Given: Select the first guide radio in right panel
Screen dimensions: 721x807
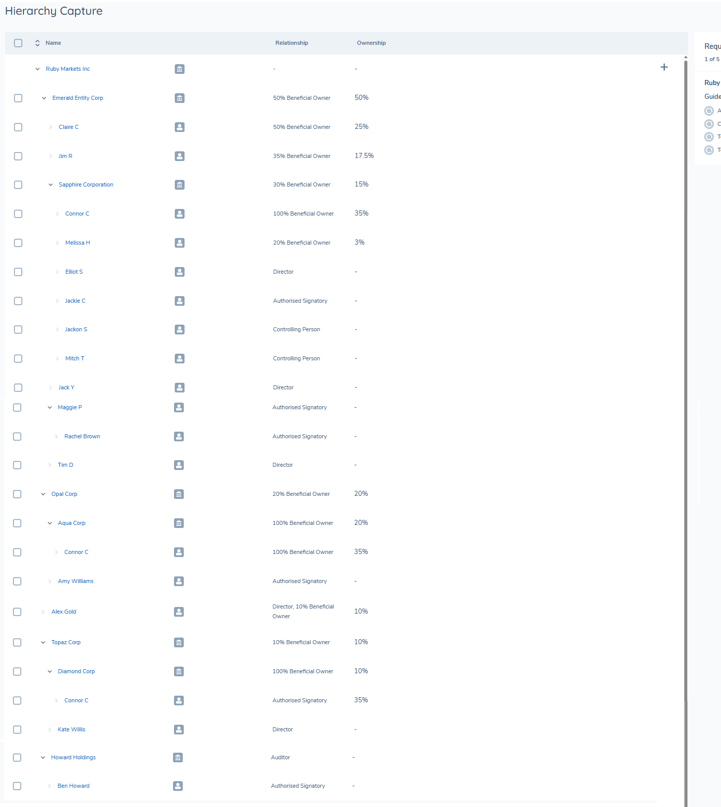Looking at the screenshot, I should click(x=709, y=111).
